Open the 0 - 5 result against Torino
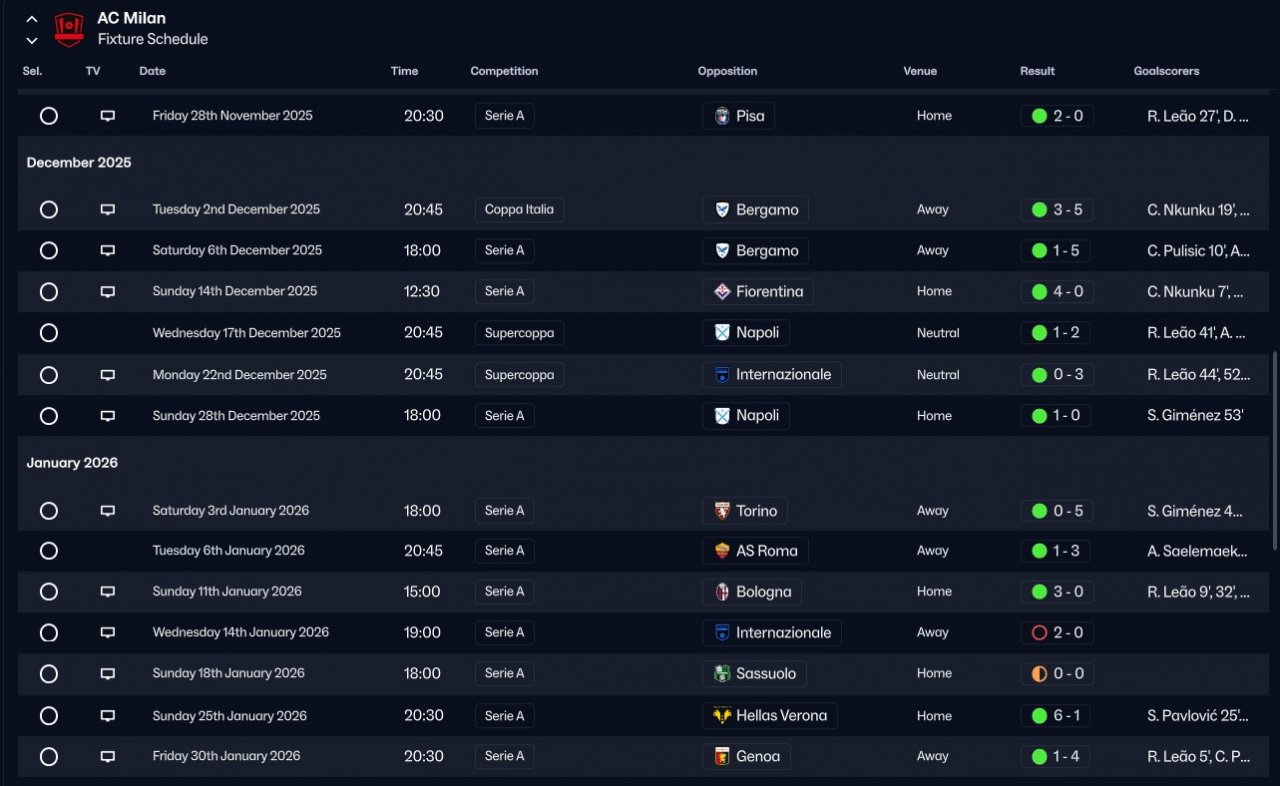 point(1057,511)
